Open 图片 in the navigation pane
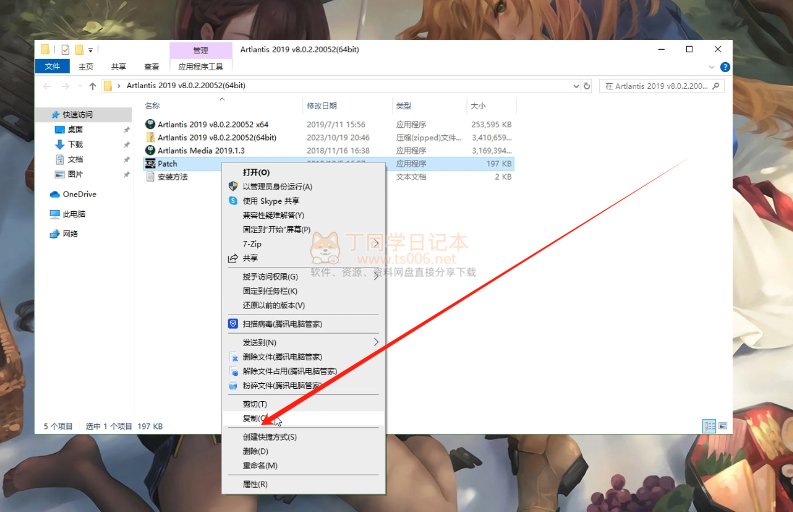Viewport: 793px width, 512px height. 75,174
